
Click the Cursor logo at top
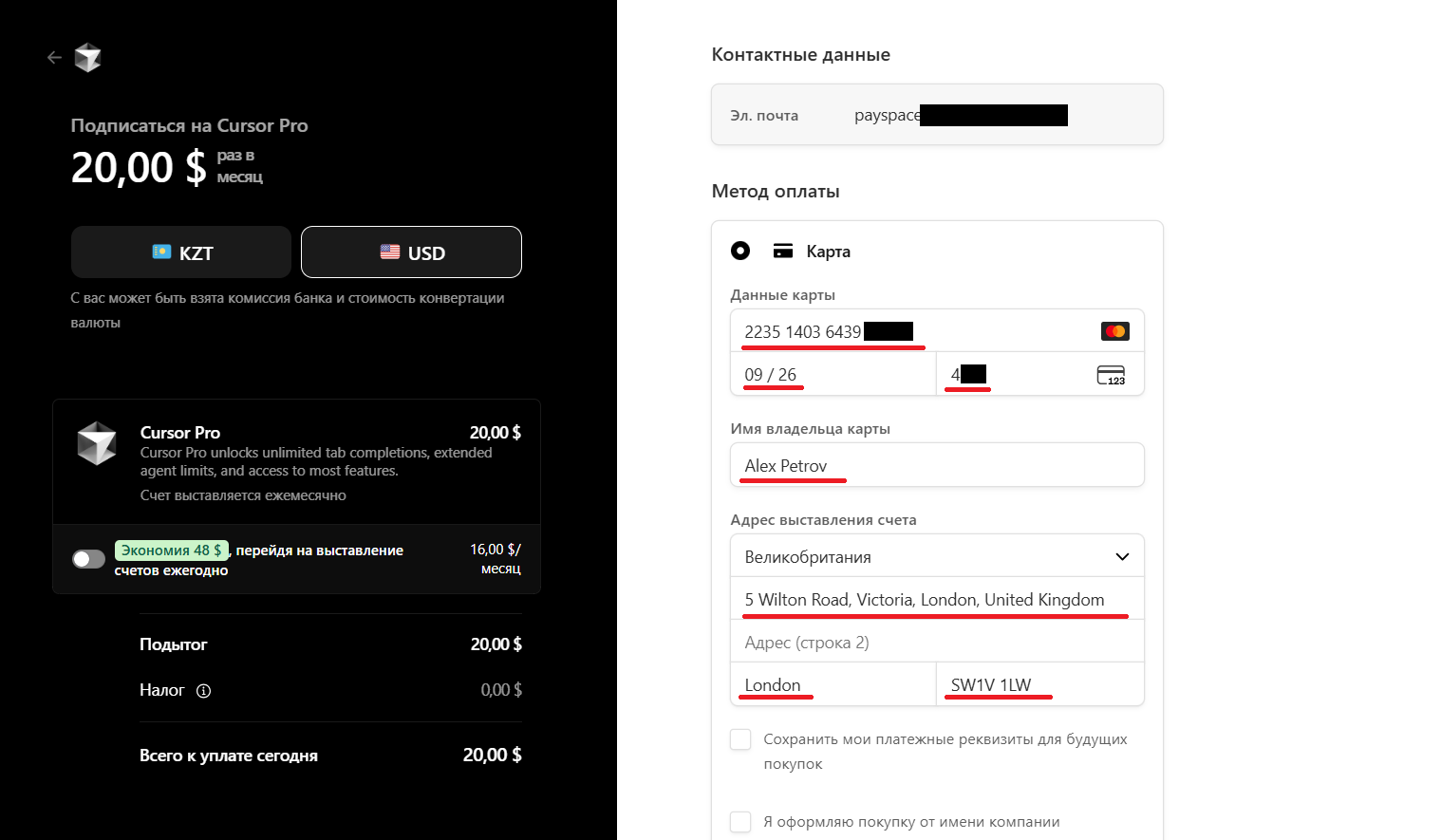[88, 58]
